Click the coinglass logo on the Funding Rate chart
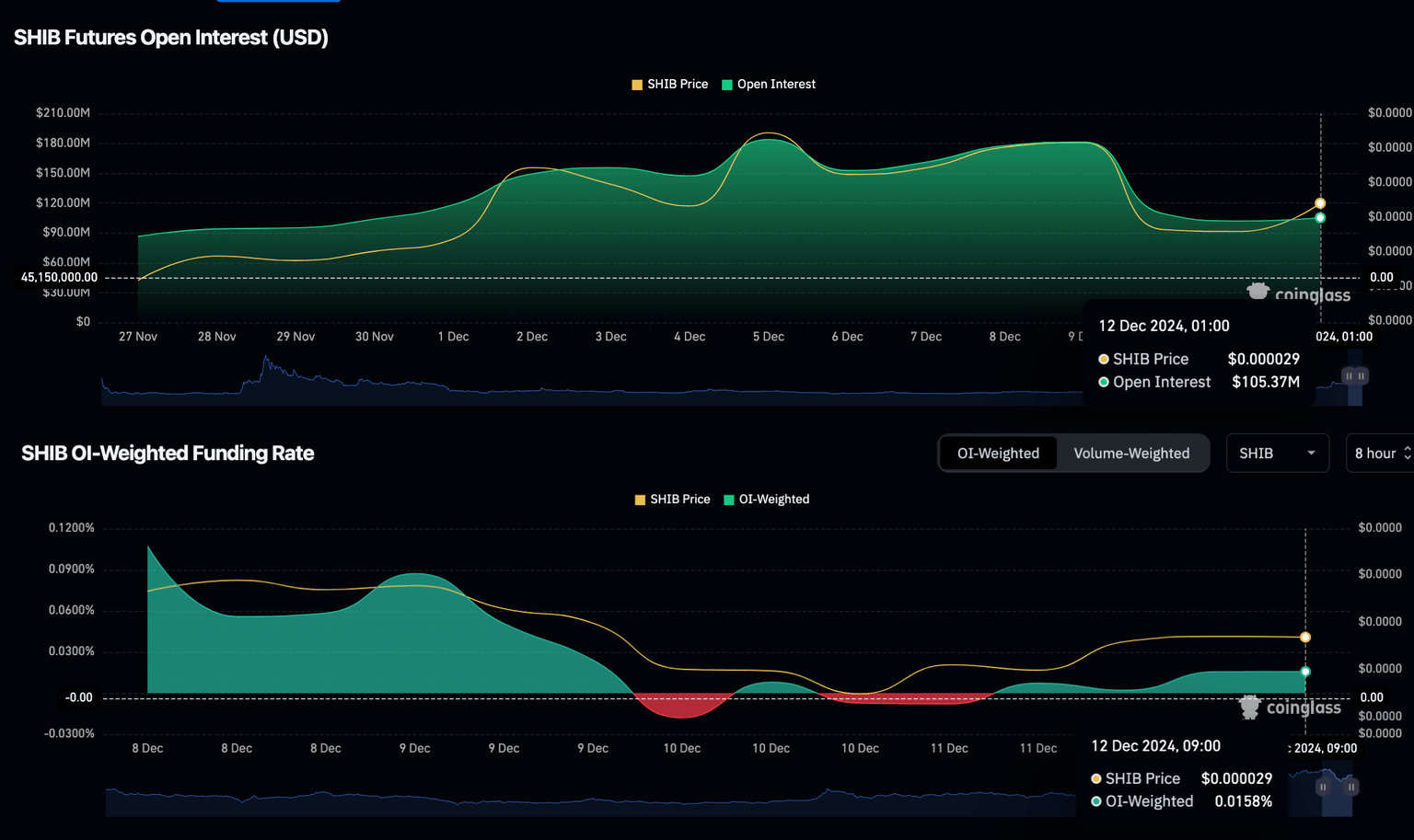This screenshot has width=1414, height=840. [x=1290, y=707]
